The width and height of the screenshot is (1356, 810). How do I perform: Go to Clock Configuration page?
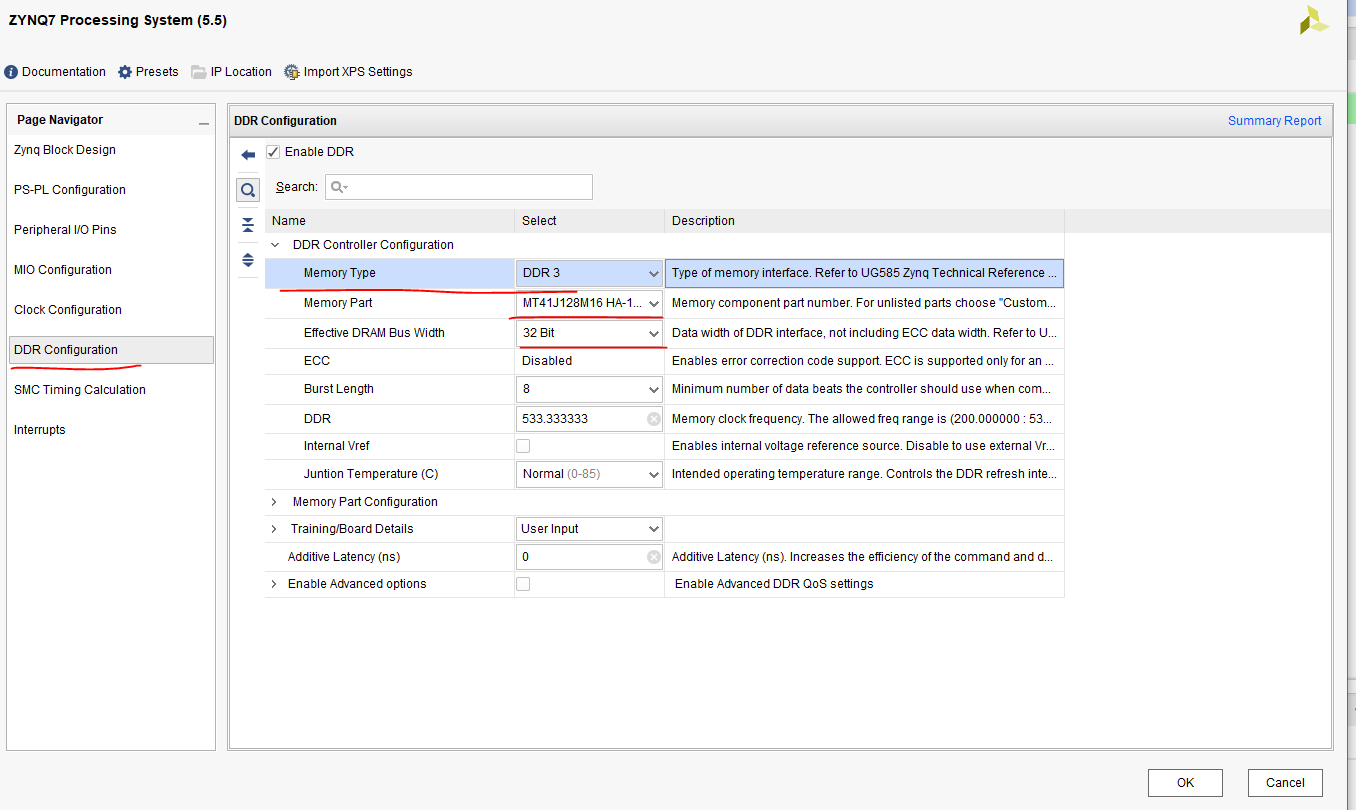point(68,310)
